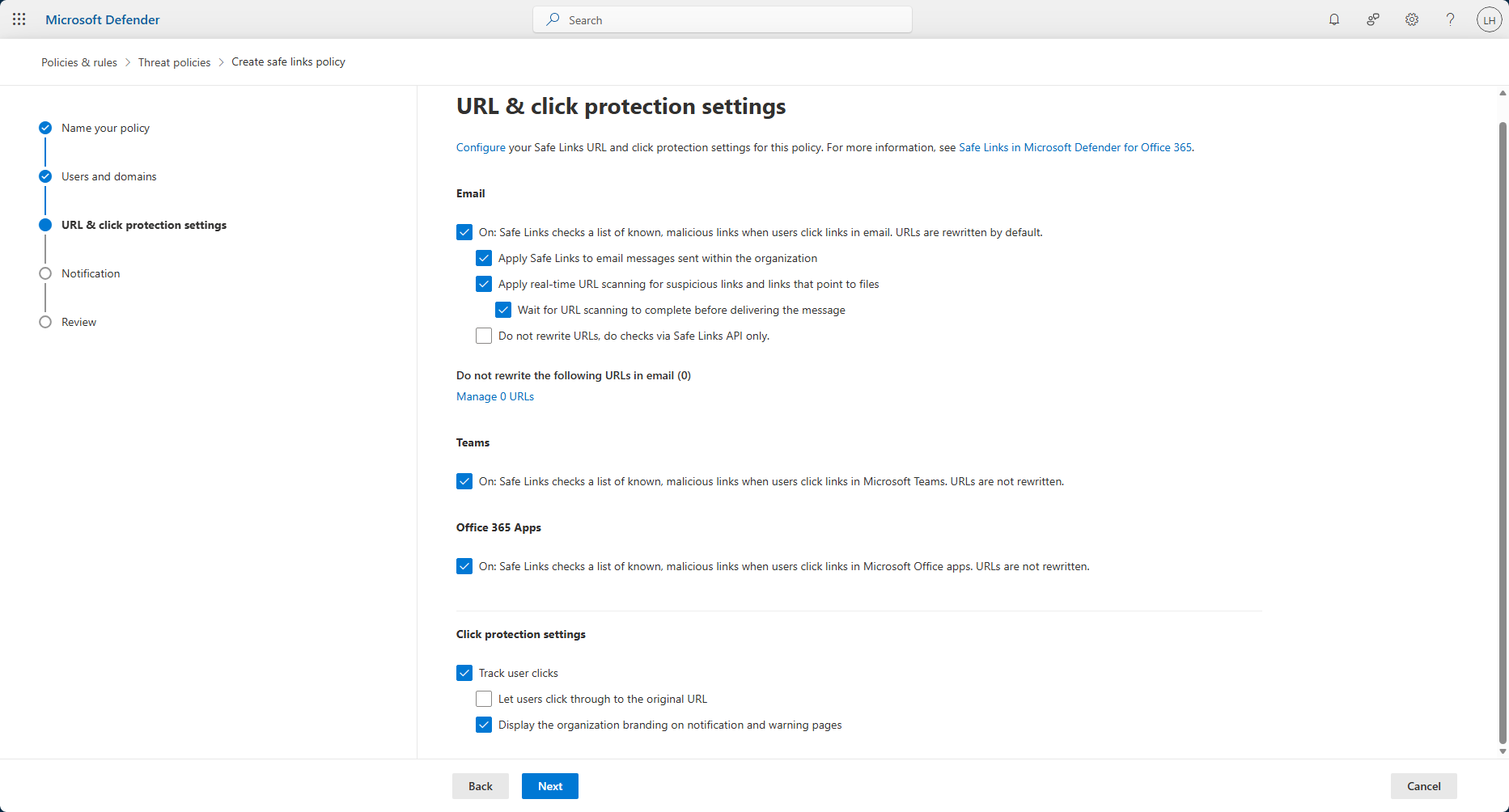
Task: Go to Threat policies breadcrumb
Action: pyautogui.click(x=174, y=62)
